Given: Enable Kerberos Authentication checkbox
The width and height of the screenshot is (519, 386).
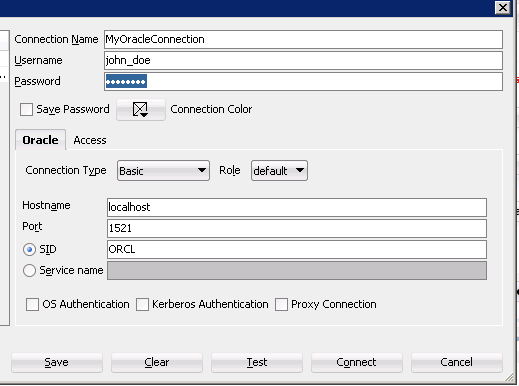Looking at the screenshot, I should click(142, 304).
